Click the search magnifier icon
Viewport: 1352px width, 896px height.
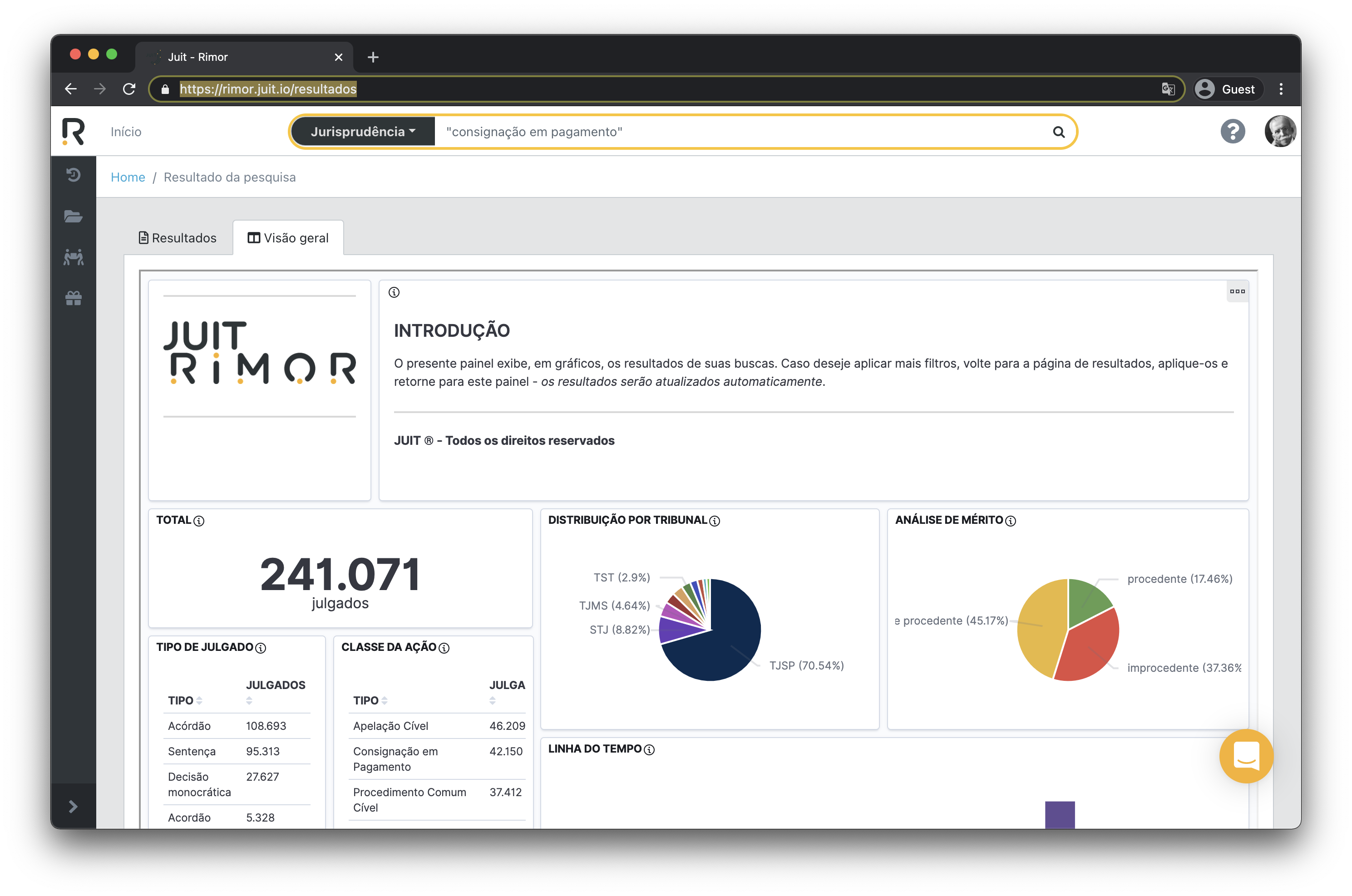coord(1058,132)
